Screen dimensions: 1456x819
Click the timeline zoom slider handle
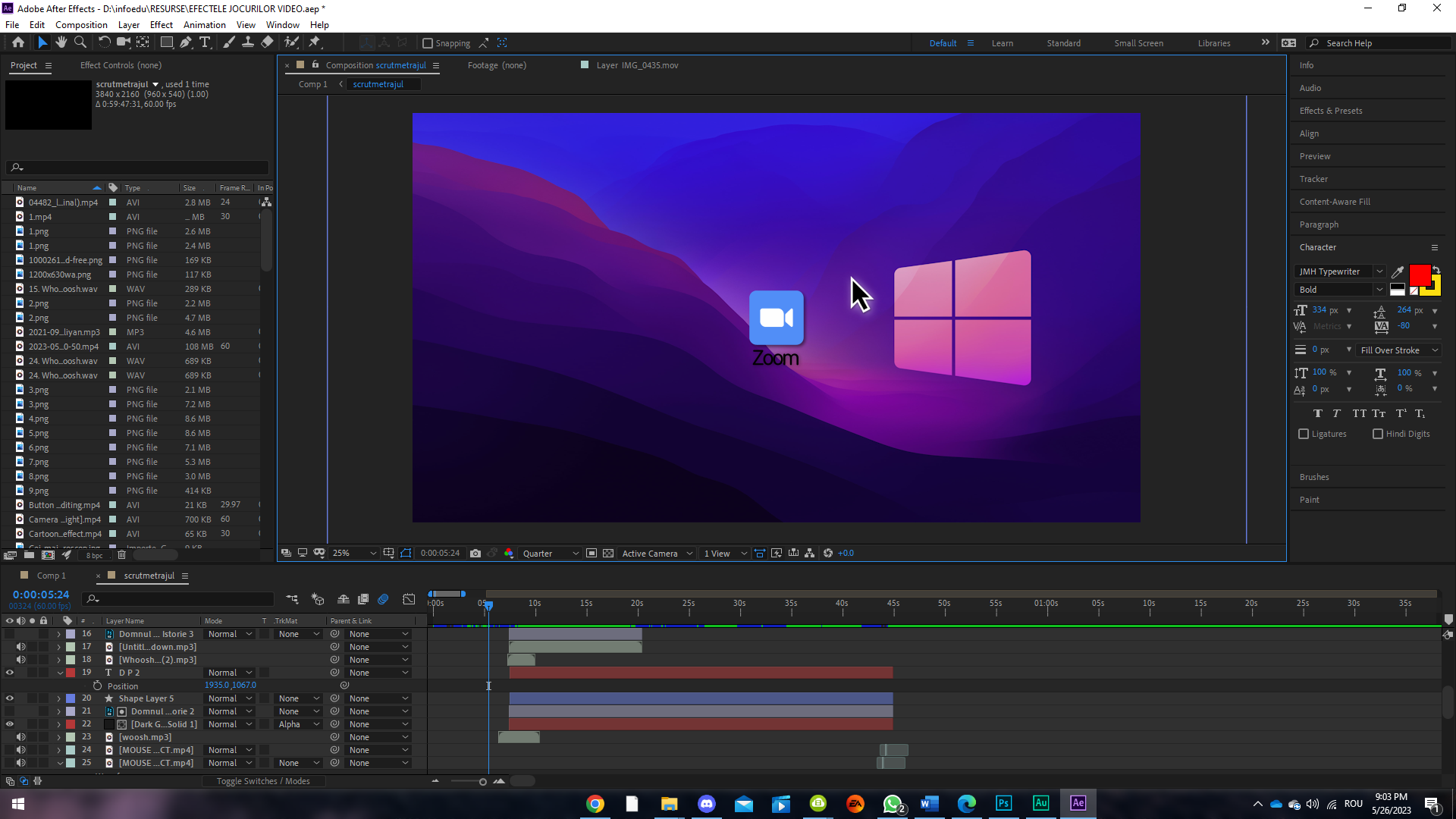pos(482,782)
